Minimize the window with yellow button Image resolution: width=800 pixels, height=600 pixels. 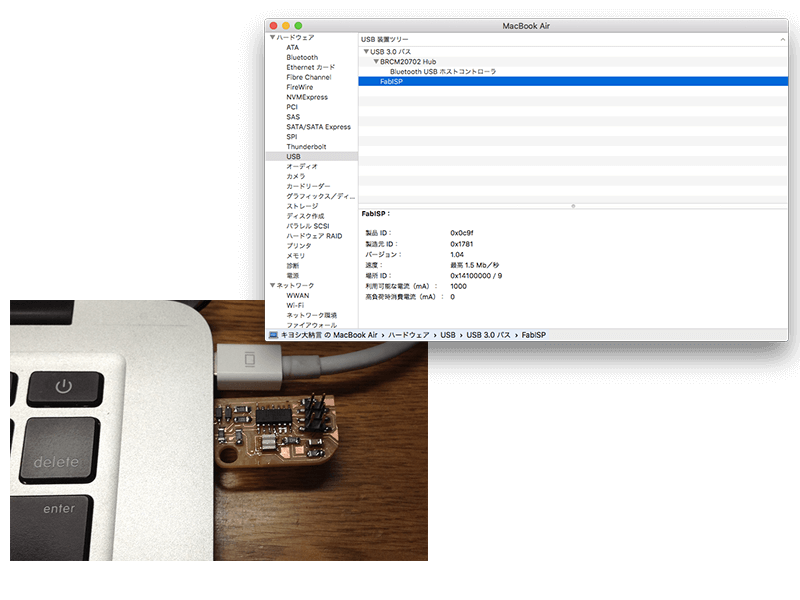click(x=286, y=26)
